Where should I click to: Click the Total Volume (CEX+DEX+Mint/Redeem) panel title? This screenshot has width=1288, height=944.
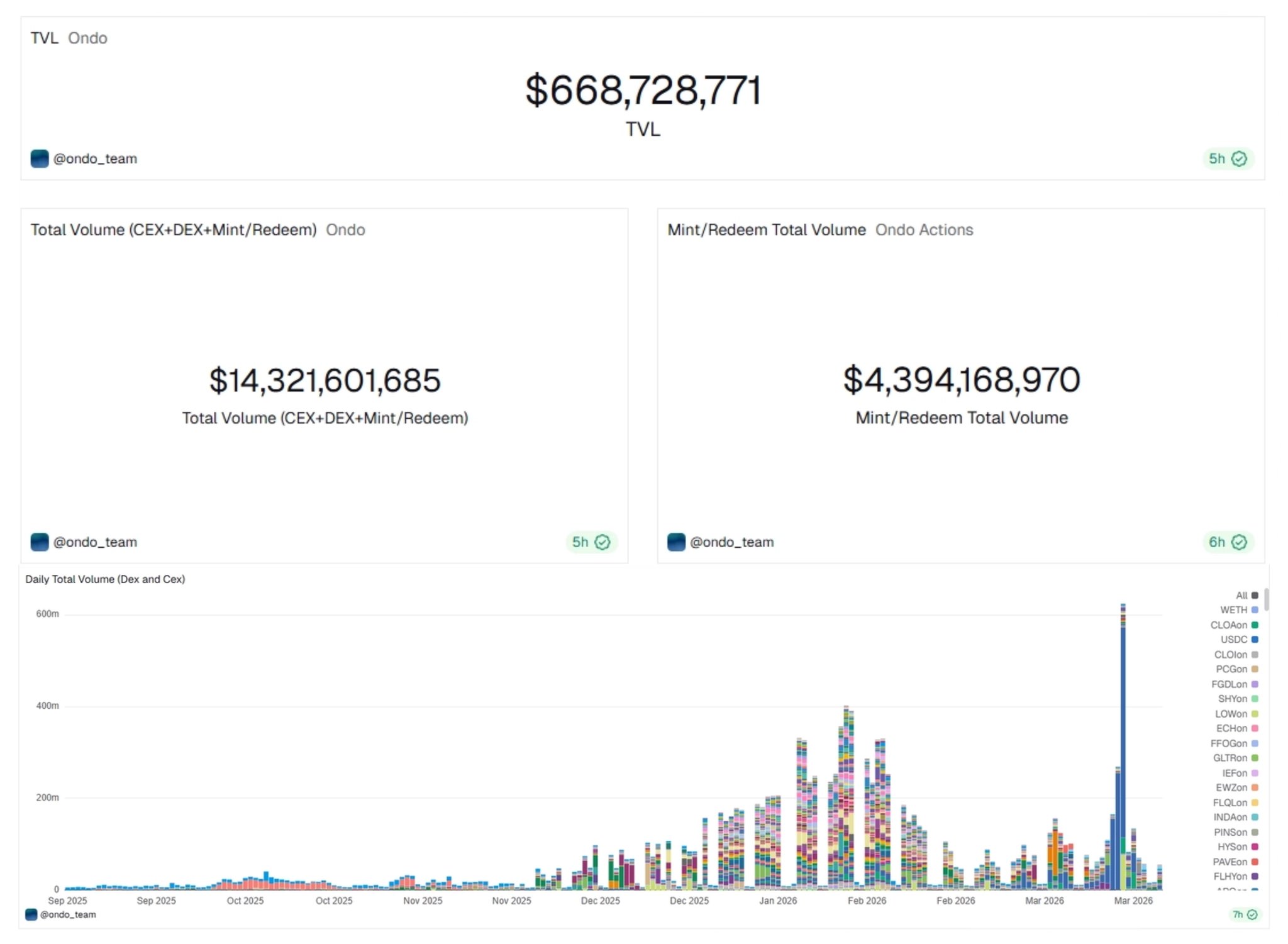point(174,230)
